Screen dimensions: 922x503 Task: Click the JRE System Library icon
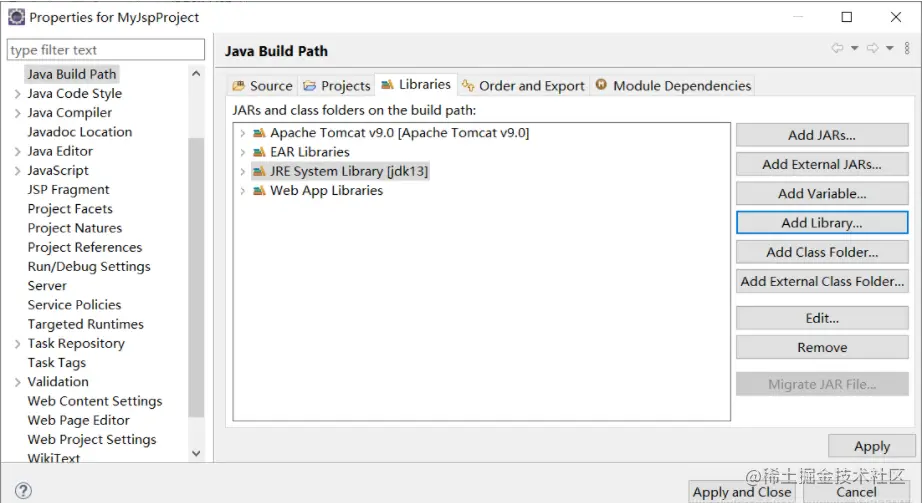click(x=259, y=171)
